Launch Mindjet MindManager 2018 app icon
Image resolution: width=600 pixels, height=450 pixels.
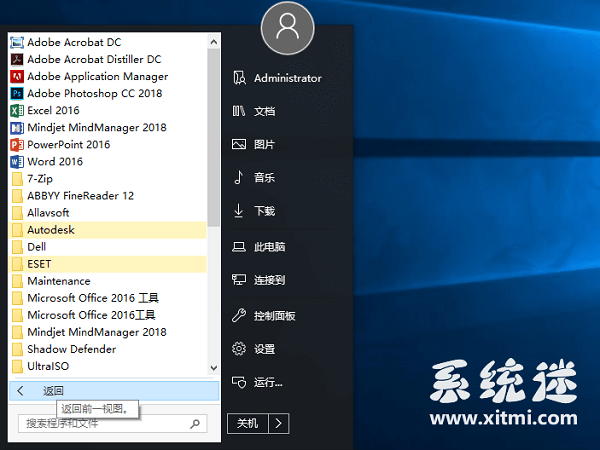[17, 127]
